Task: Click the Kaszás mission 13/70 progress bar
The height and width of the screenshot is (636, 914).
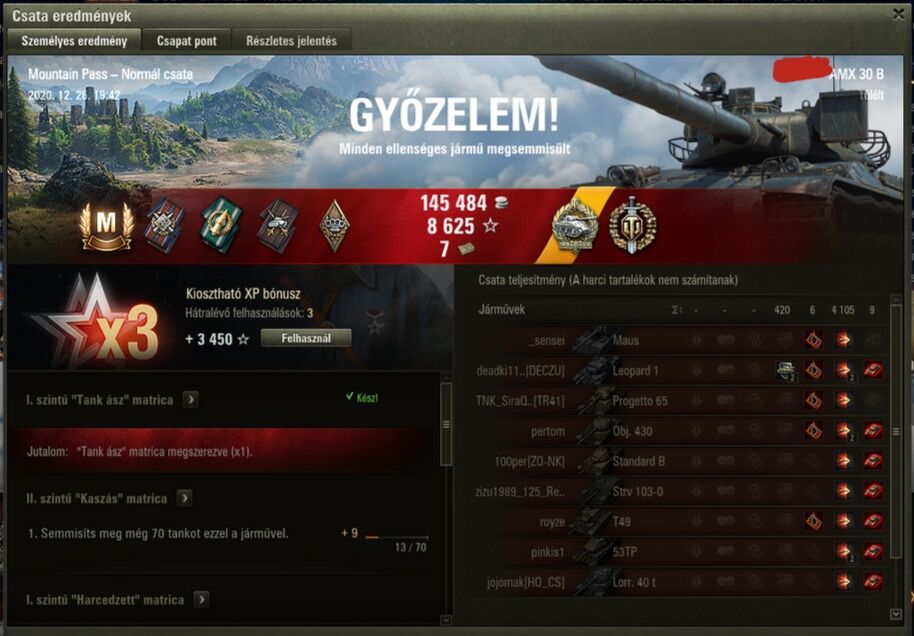Action: pyautogui.click(x=396, y=537)
